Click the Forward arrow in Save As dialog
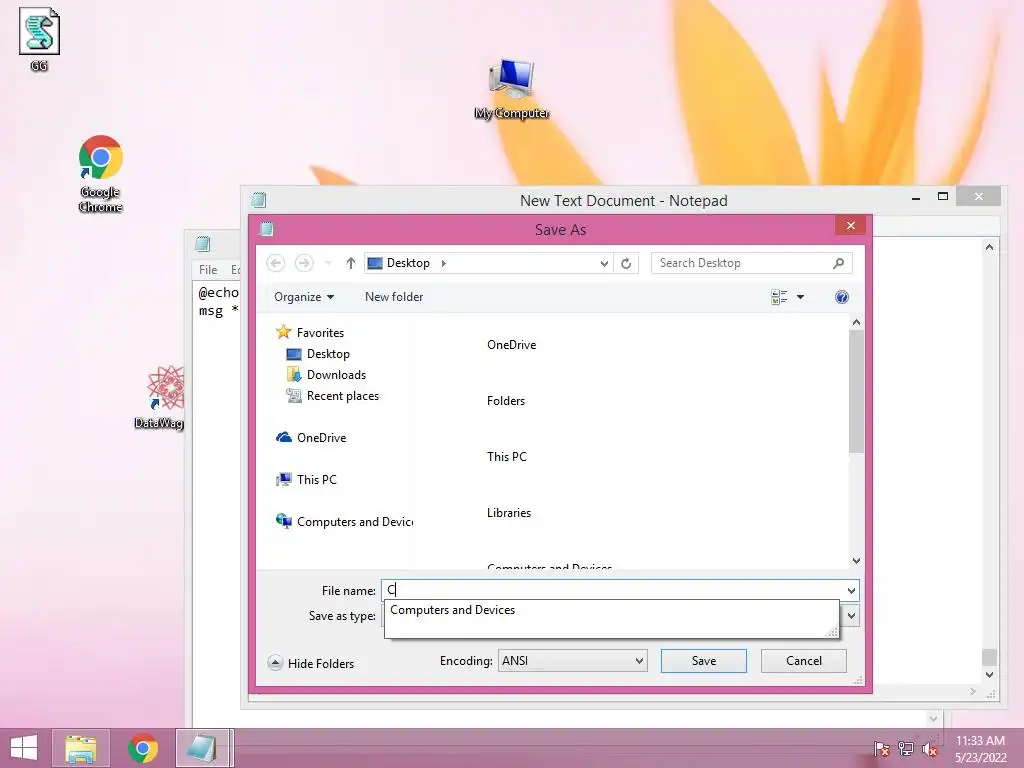The height and width of the screenshot is (768, 1024). point(304,263)
